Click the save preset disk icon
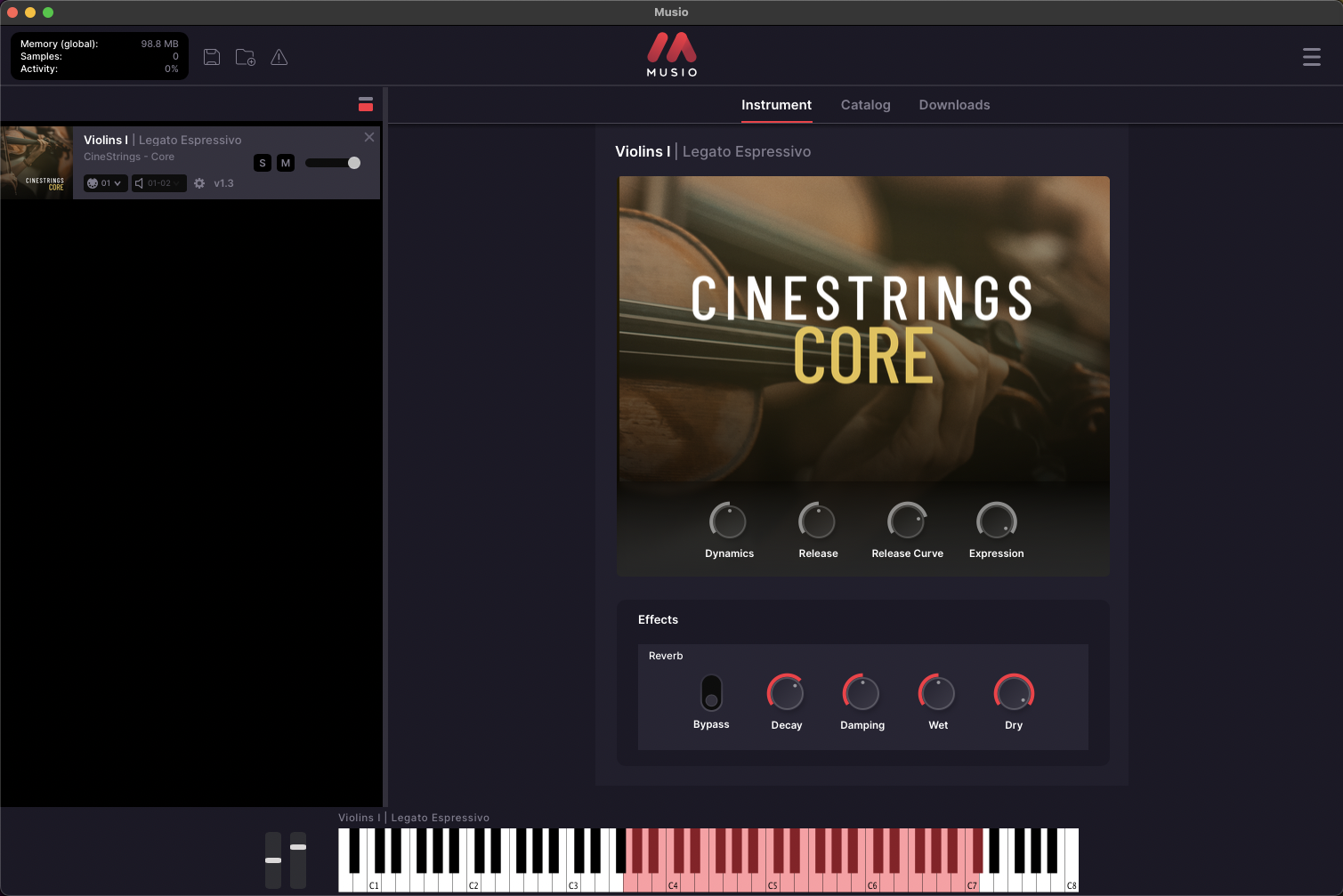This screenshot has height=896, width=1343. (212, 57)
